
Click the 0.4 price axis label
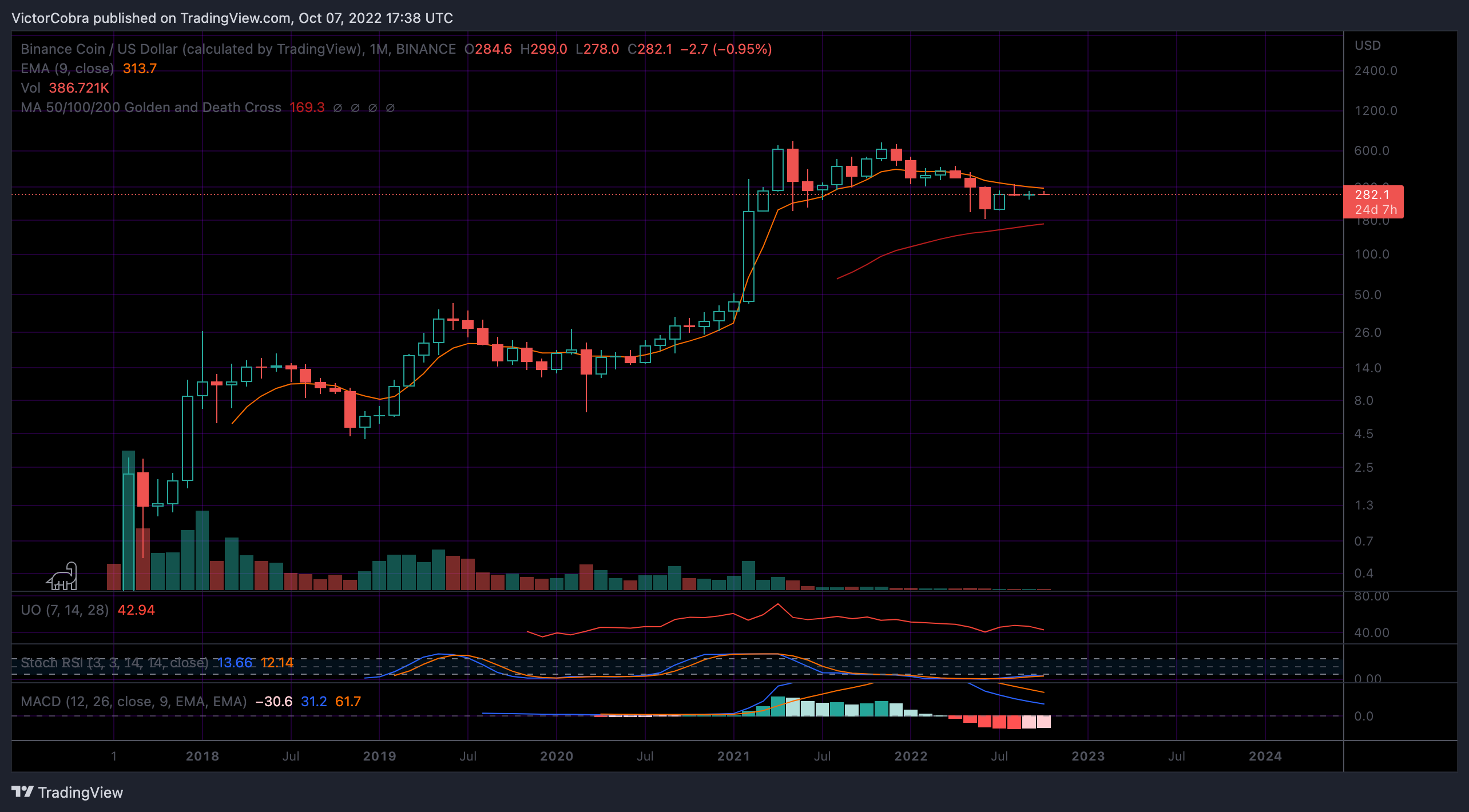[1364, 573]
